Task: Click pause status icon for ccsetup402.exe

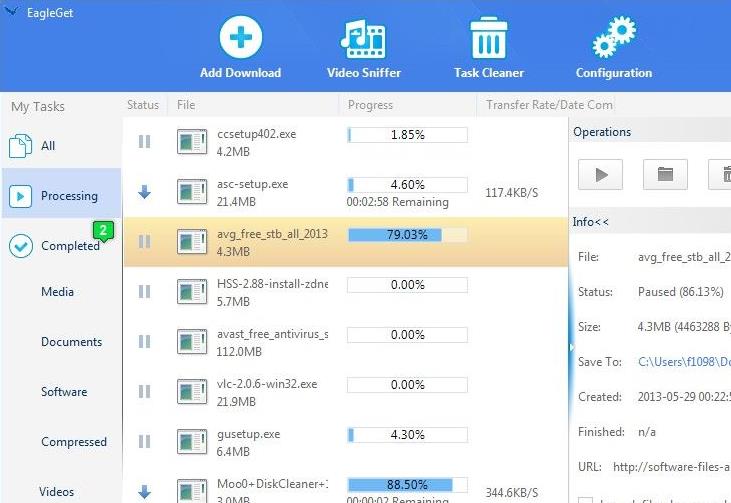Action: click(x=145, y=141)
